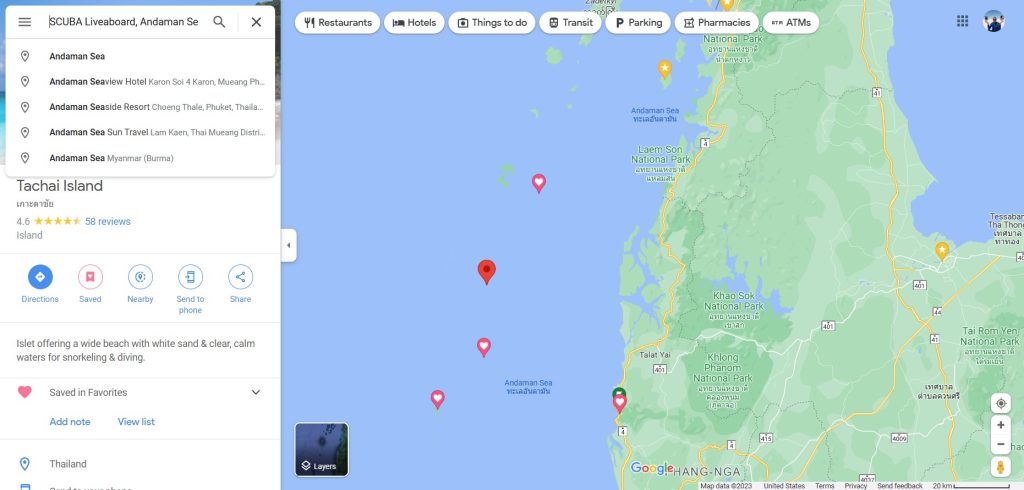Select the Hotels filter chip
Screen dimensions: 1024x490
414,23
